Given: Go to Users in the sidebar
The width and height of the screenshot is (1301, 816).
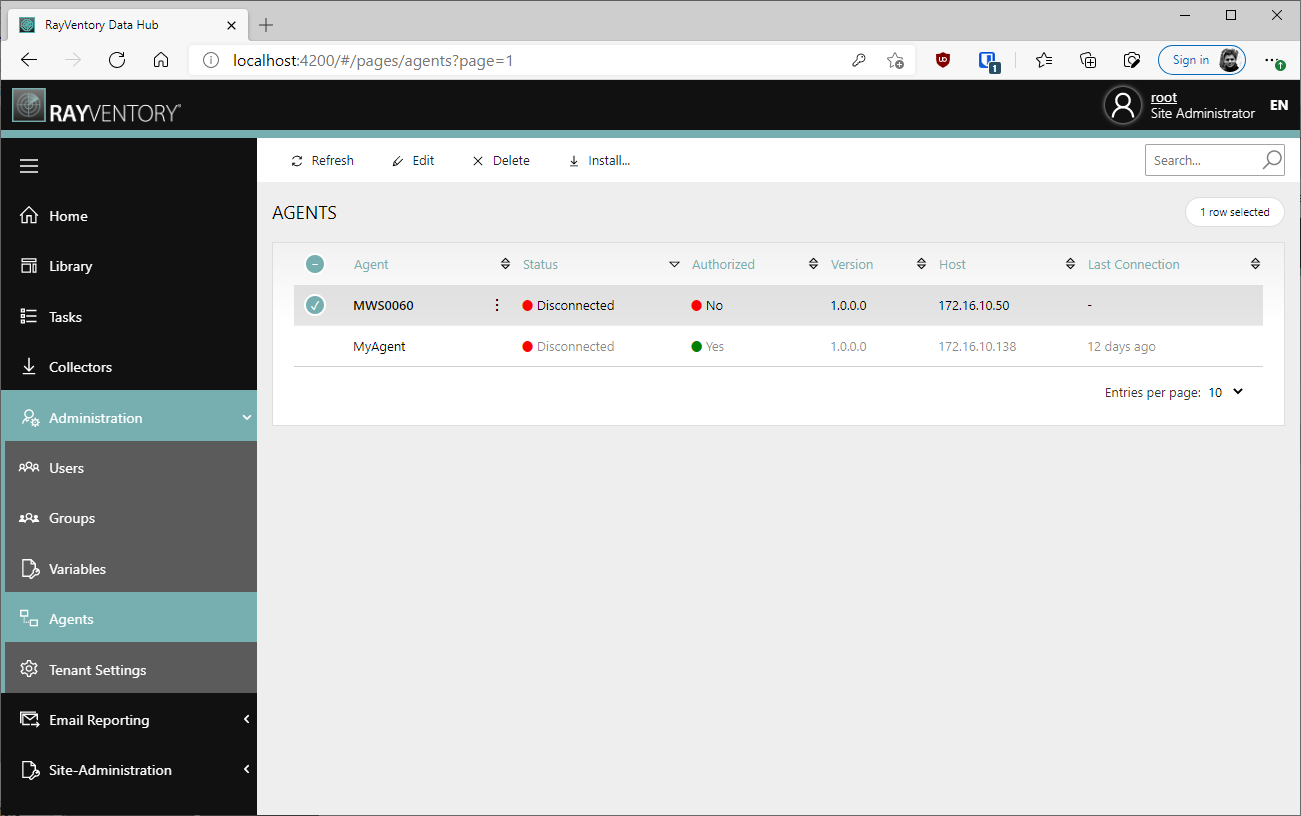Looking at the screenshot, I should tap(66, 468).
